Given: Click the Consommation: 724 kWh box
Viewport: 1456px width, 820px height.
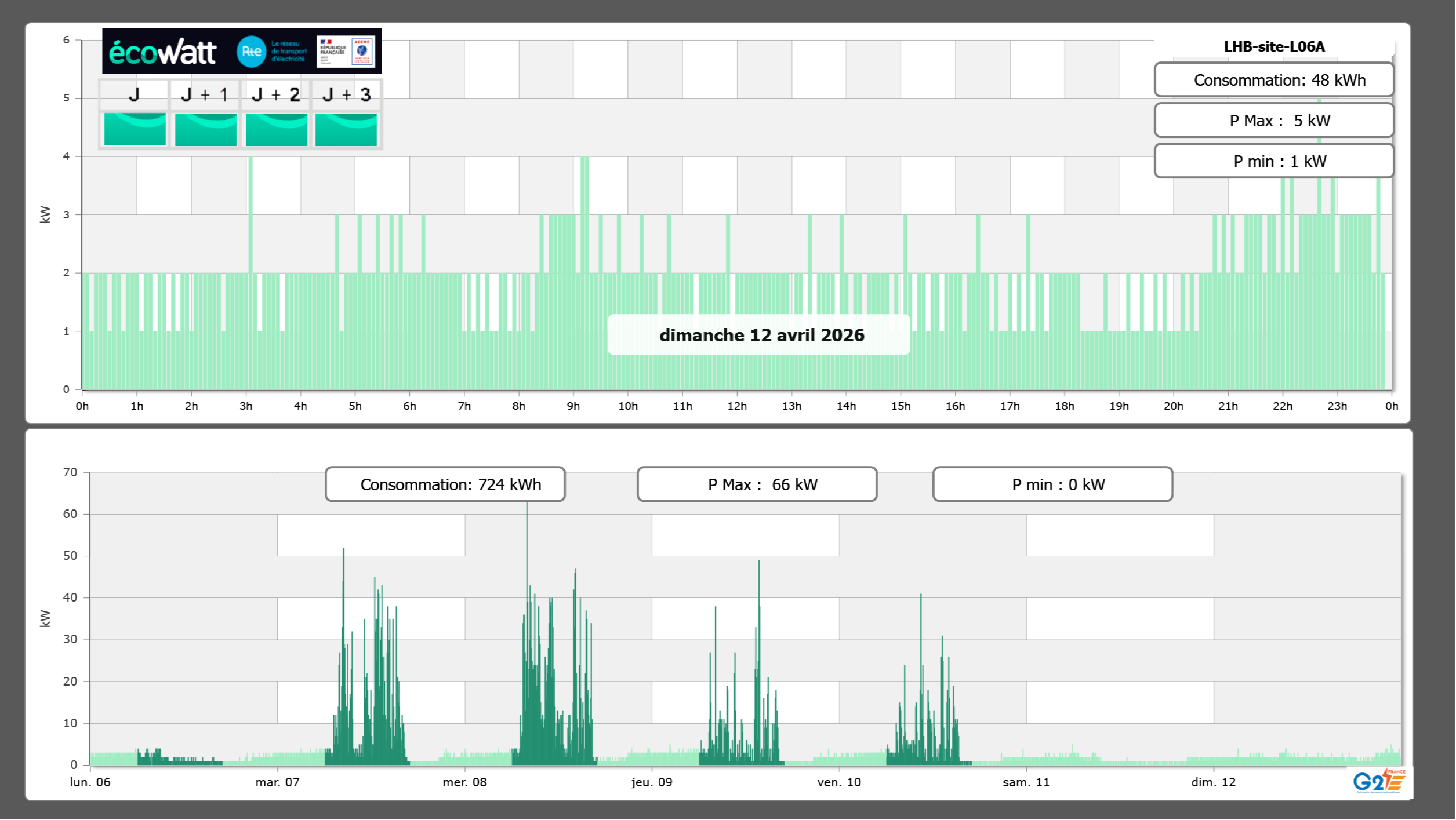Looking at the screenshot, I should [x=445, y=484].
